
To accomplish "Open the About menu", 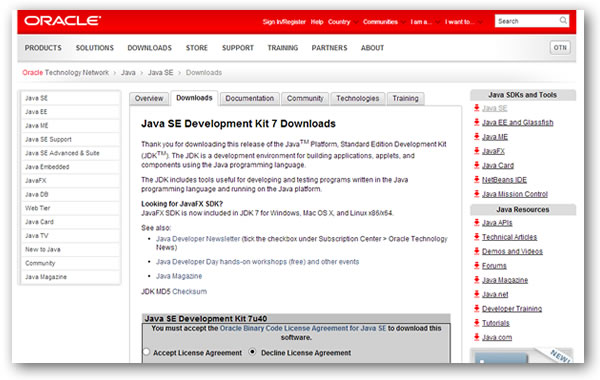I will point(372,48).
